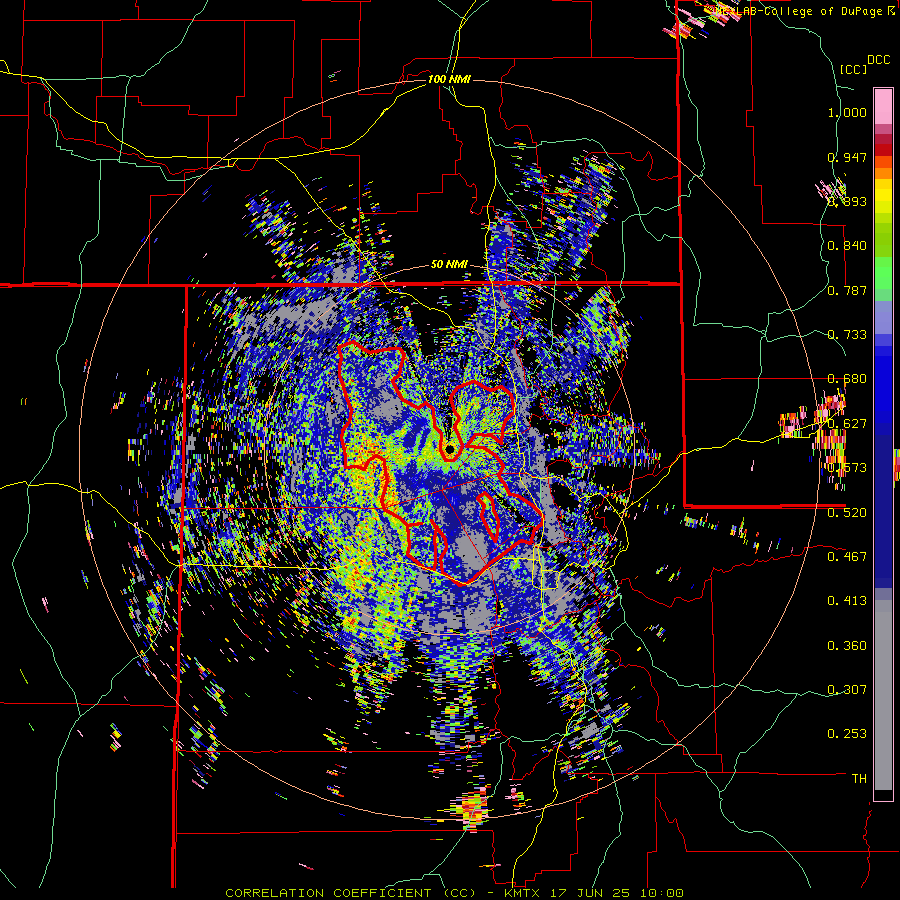Click the 10:00 timestamp in caption
900x900 pixels.
pyautogui.click(x=660, y=893)
